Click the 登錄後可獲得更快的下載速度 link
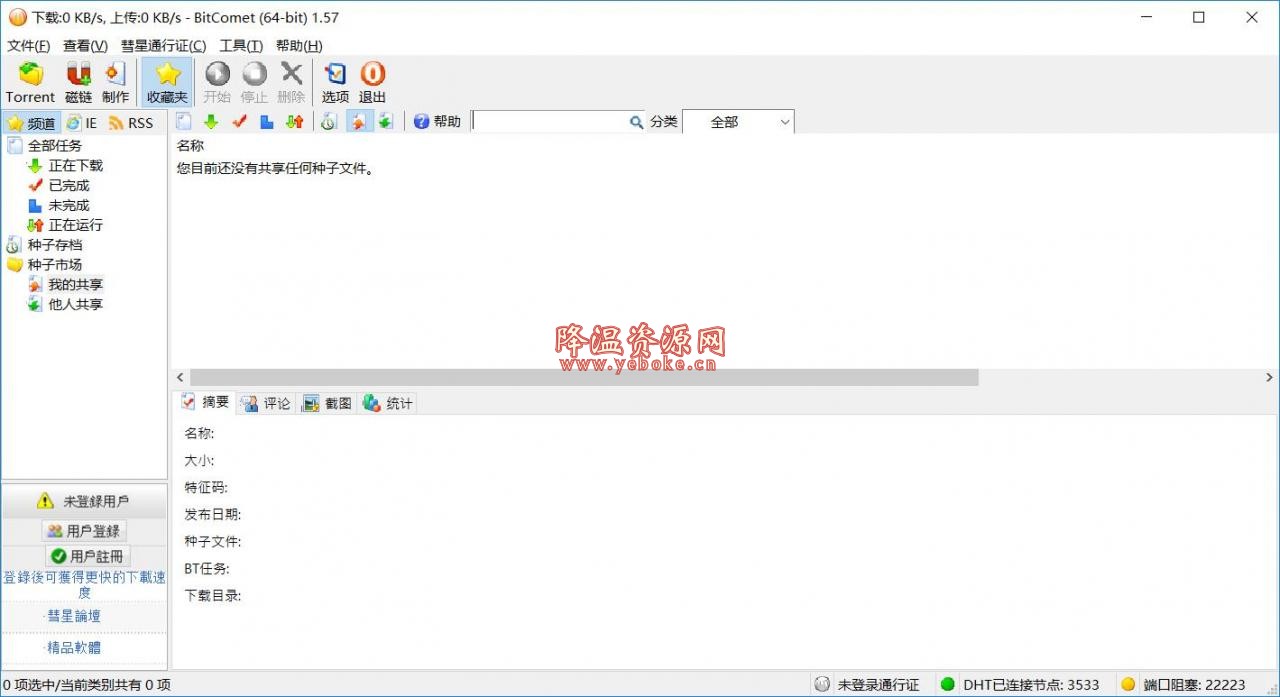This screenshot has height=697, width=1280. 84,584
